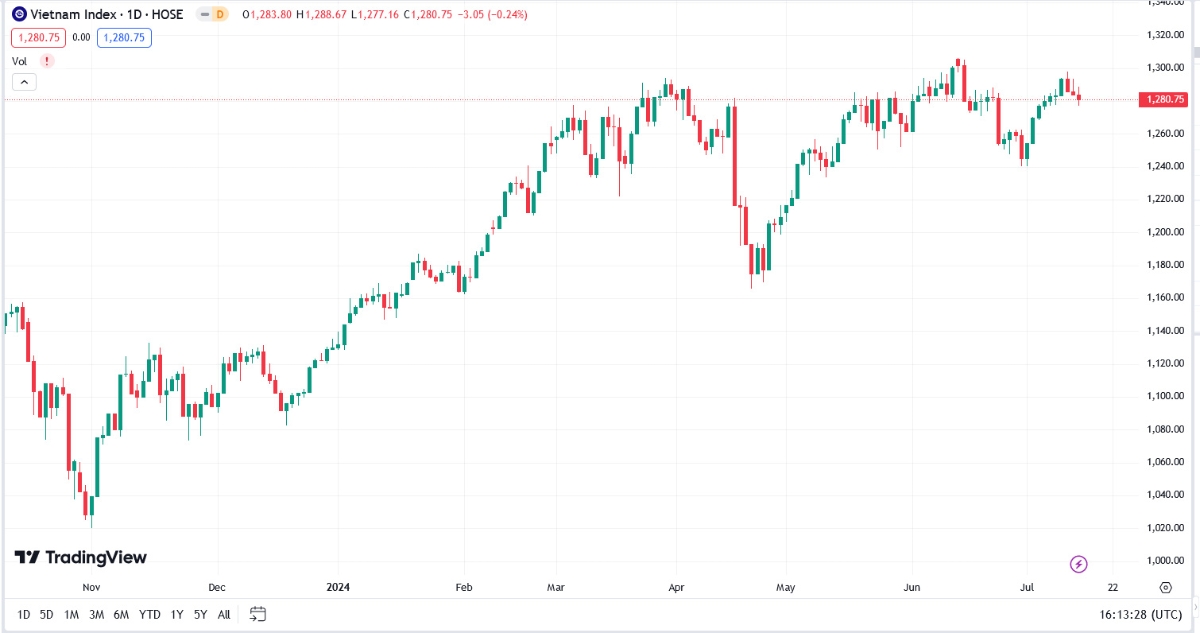
Task: Click the TradingView logo
Action: click(80, 557)
